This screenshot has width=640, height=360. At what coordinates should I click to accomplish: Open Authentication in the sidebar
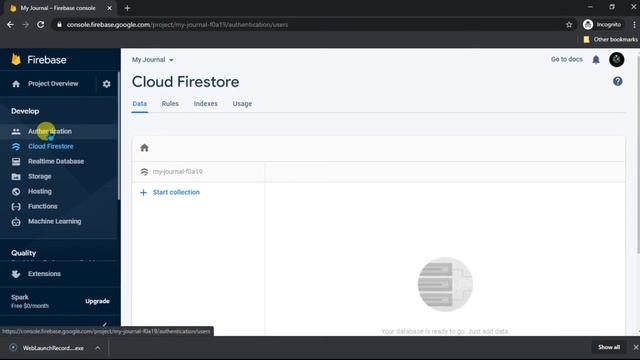click(50, 131)
